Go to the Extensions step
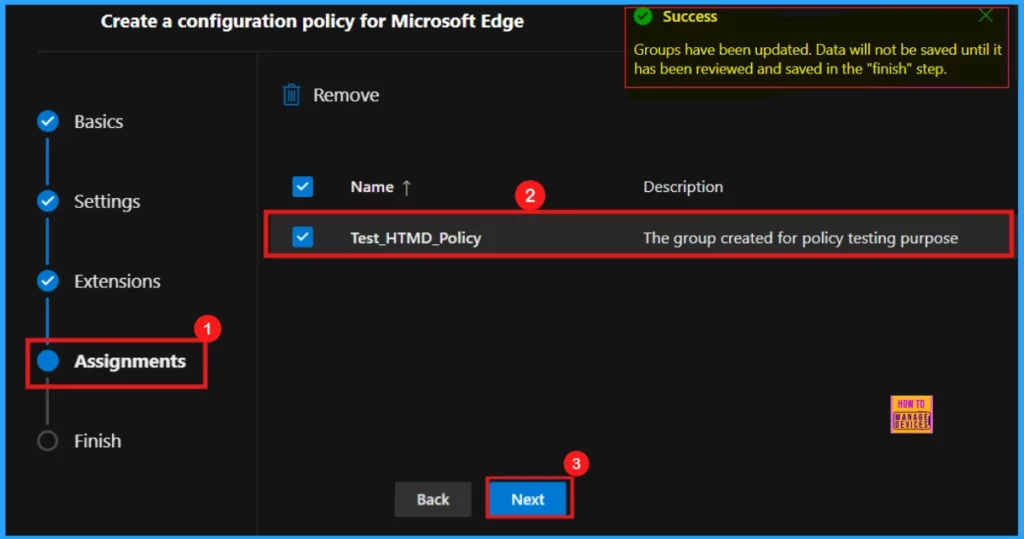1024x539 pixels. (118, 281)
